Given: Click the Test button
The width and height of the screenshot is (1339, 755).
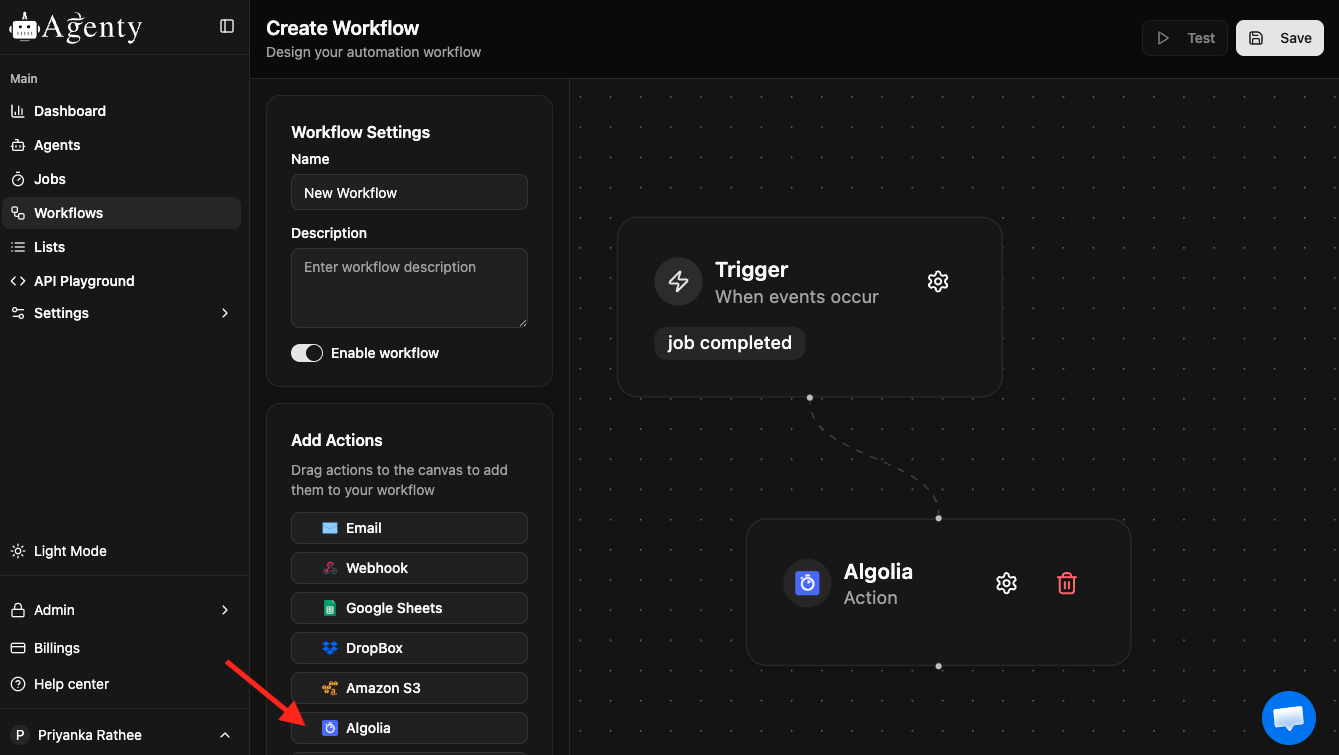Looking at the screenshot, I should pos(1185,38).
